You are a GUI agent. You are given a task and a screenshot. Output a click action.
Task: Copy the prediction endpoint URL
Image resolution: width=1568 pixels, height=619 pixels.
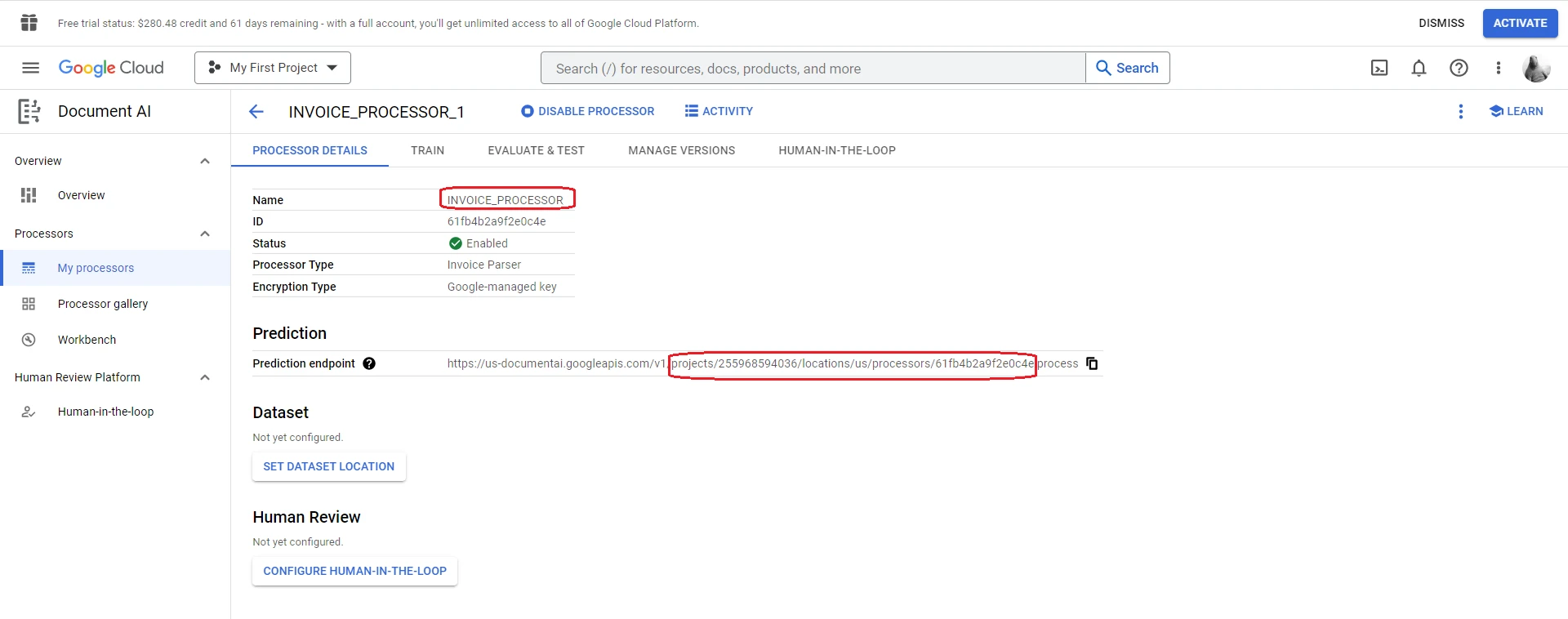click(1092, 363)
